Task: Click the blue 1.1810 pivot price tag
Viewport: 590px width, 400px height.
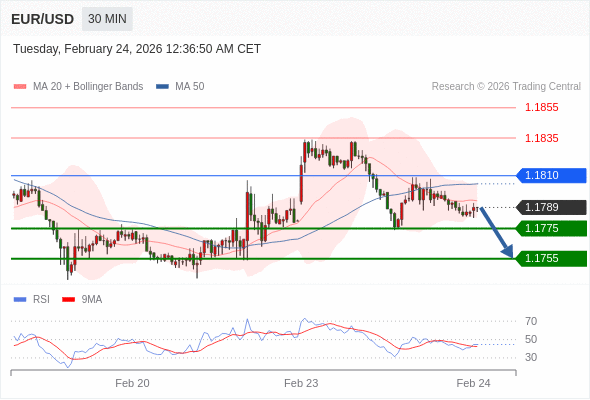Action: point(551,176)
